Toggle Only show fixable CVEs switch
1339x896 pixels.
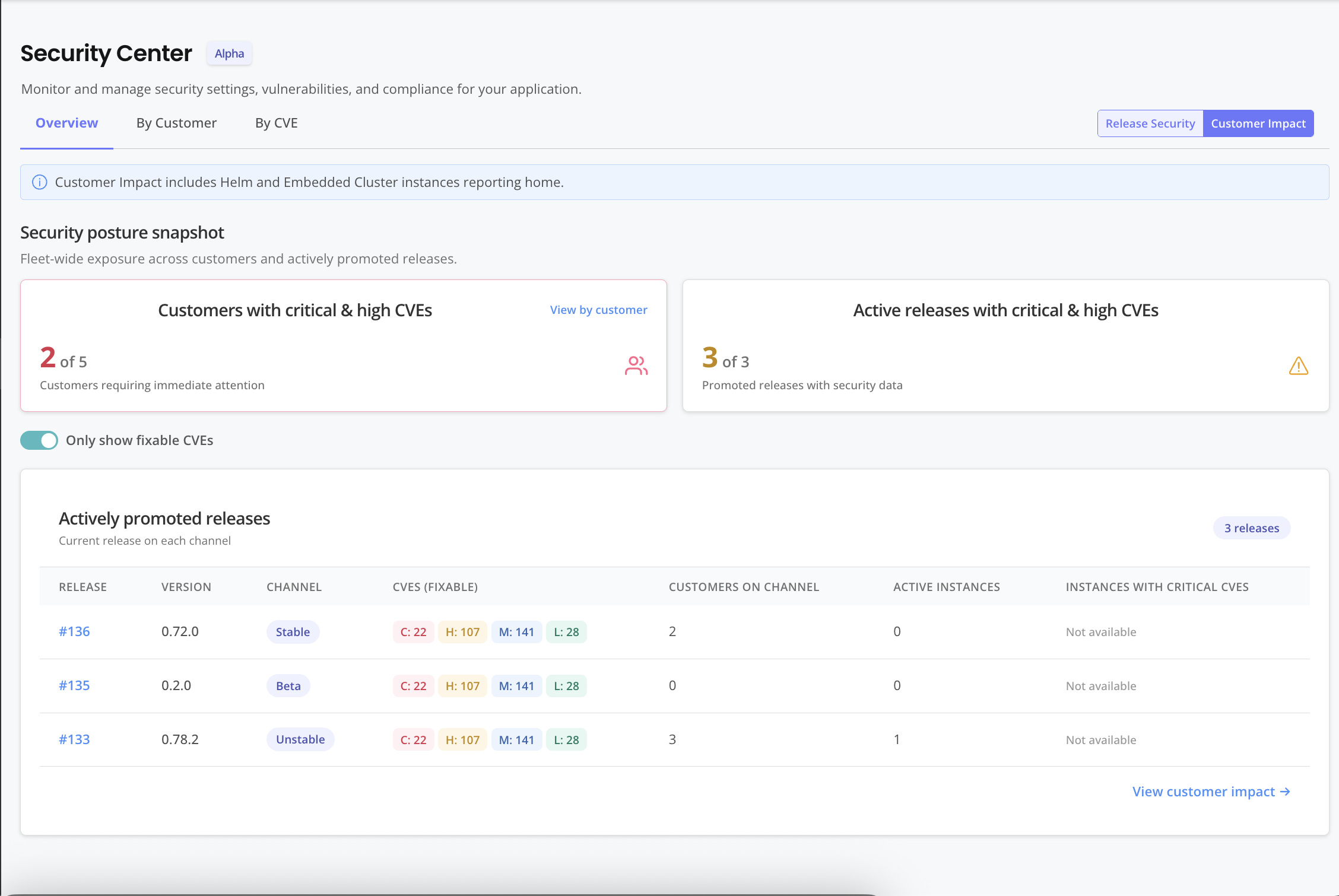click(39, 440)
